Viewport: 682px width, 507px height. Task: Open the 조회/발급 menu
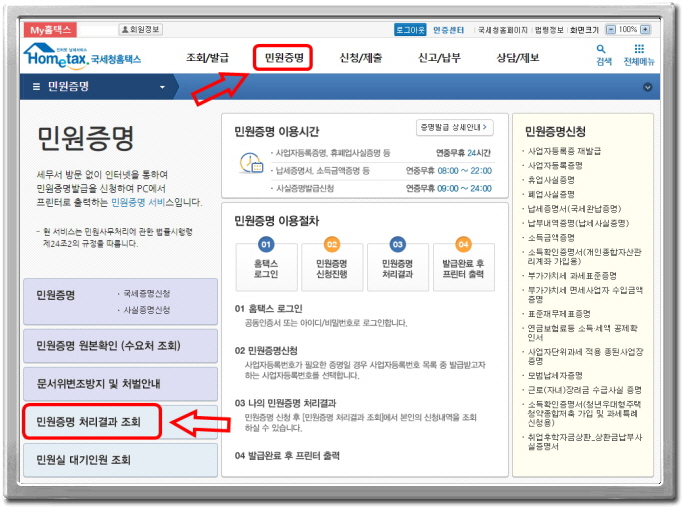click(x=207, y=57)
